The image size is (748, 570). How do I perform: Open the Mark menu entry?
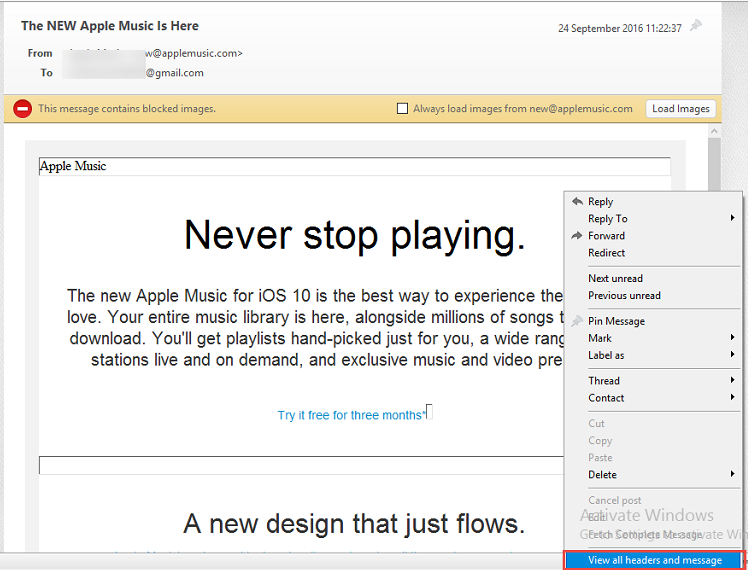653,338
